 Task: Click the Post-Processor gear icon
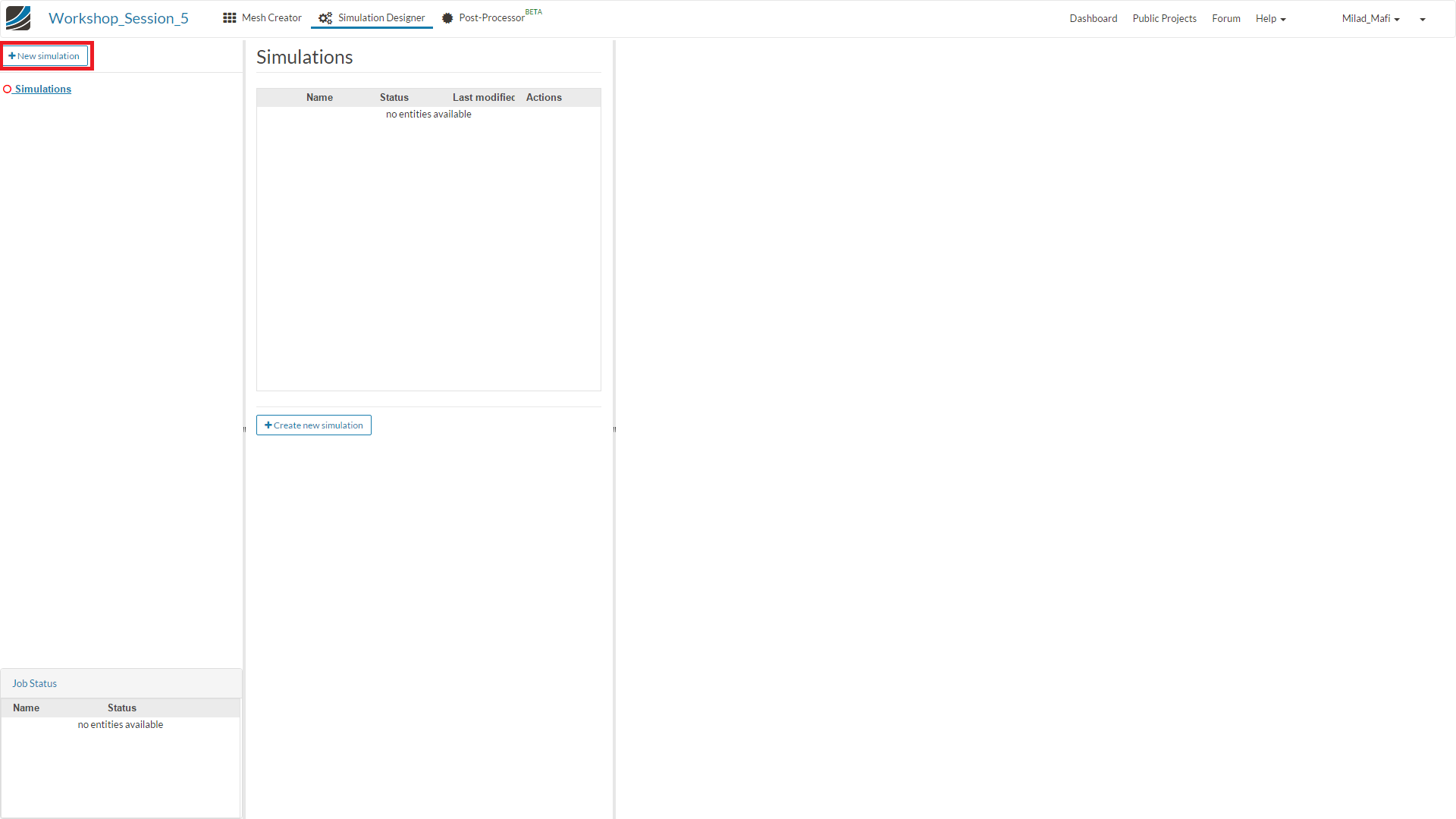tap(447, 18)
